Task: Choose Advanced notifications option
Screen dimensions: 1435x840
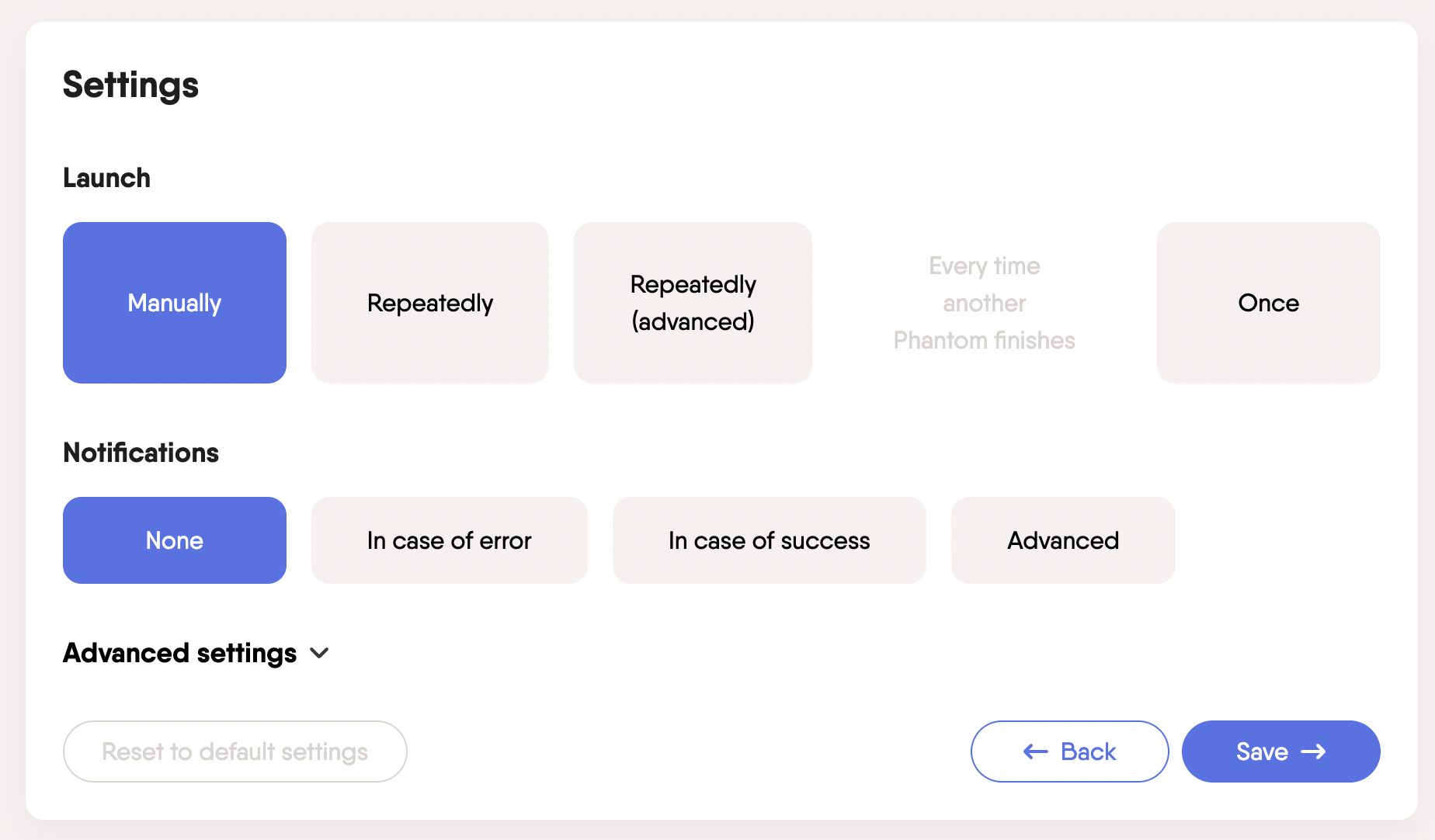Action: (1063, 540)
